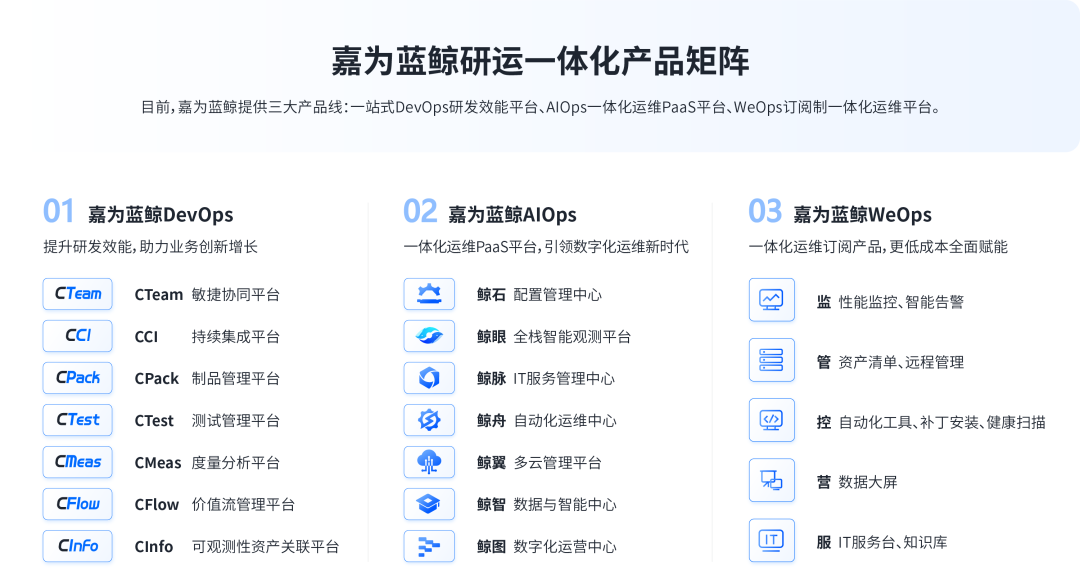Select 鲸翼 多云管理平台 text

click(x=539, y=463)
